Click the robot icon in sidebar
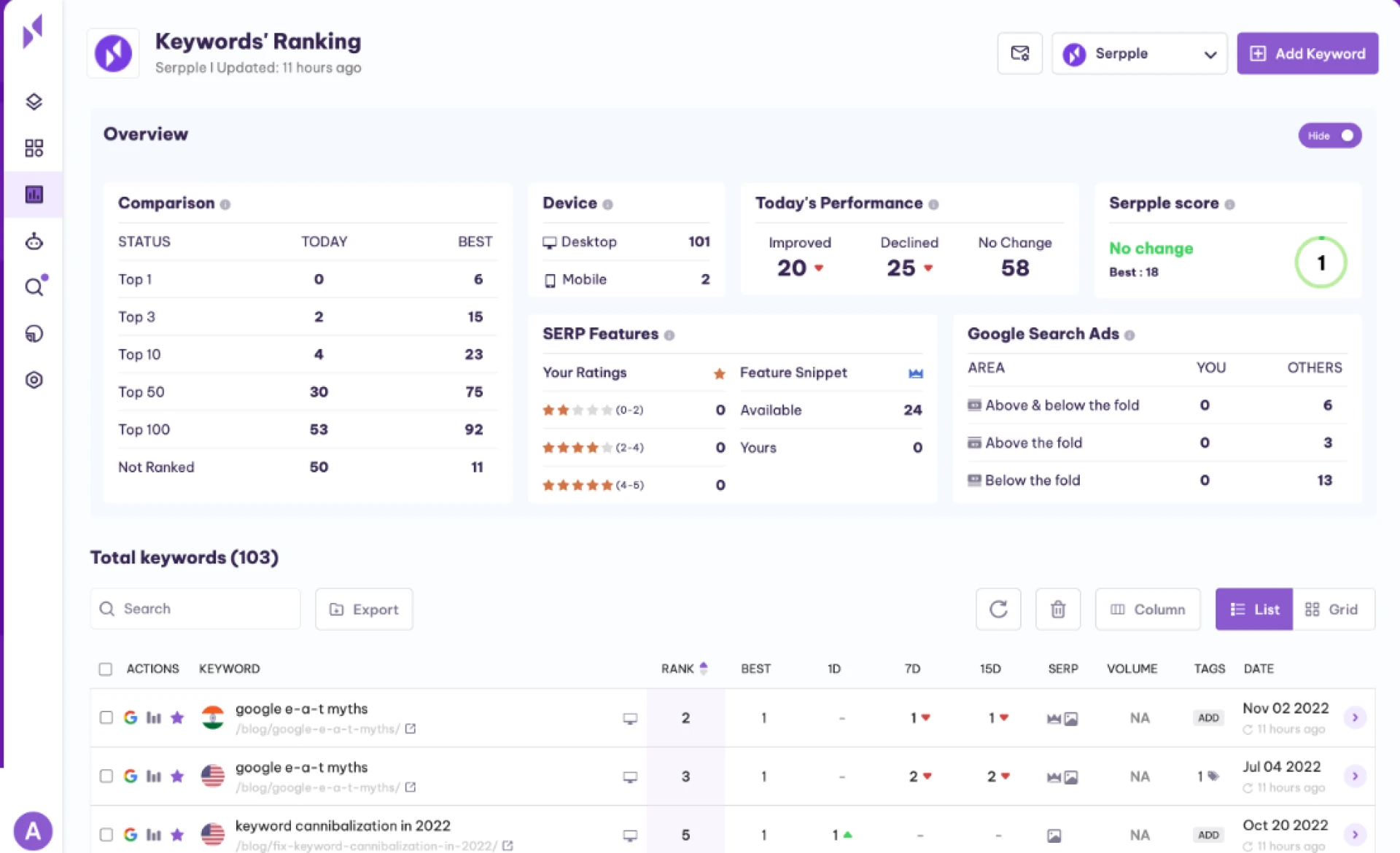Image resolution: width=1400 pixels, height=853 pixels. point(34,241)
